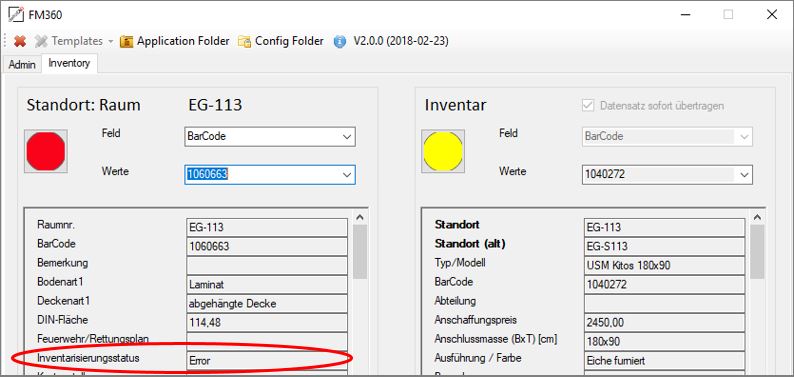Click the Standort (alt) field EG-S113

pyautogui.click(x=664, y=246)
